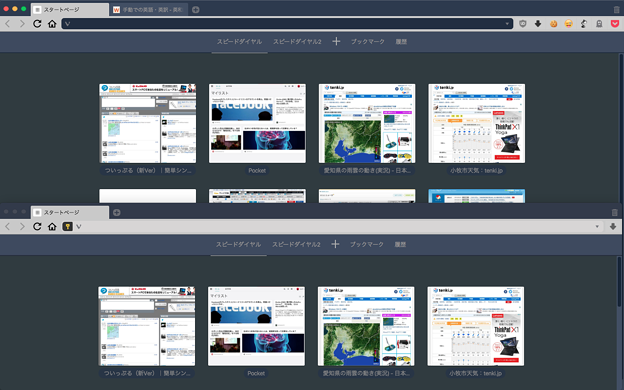
Task: Click the cookie extension icon
Action: [553, 24]
